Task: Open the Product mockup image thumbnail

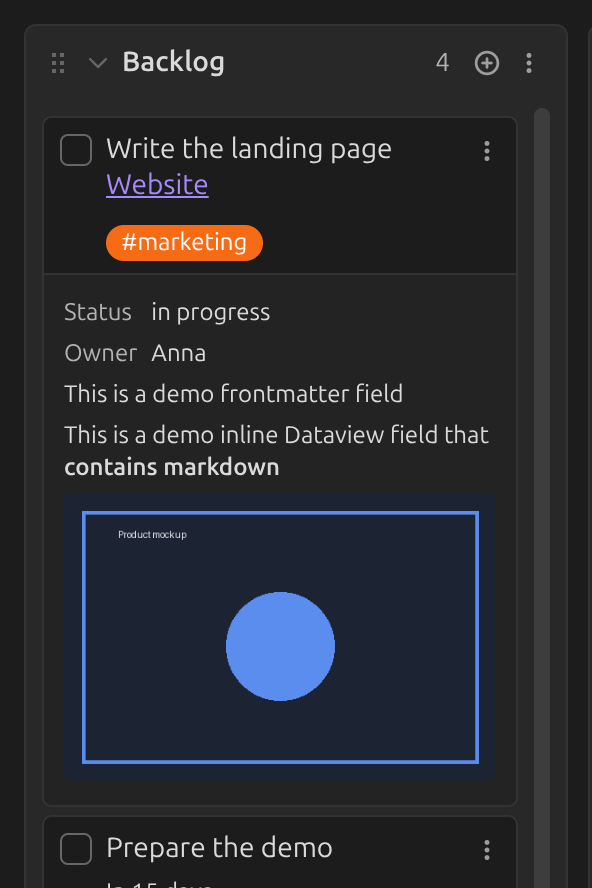Action: [280, 637]
